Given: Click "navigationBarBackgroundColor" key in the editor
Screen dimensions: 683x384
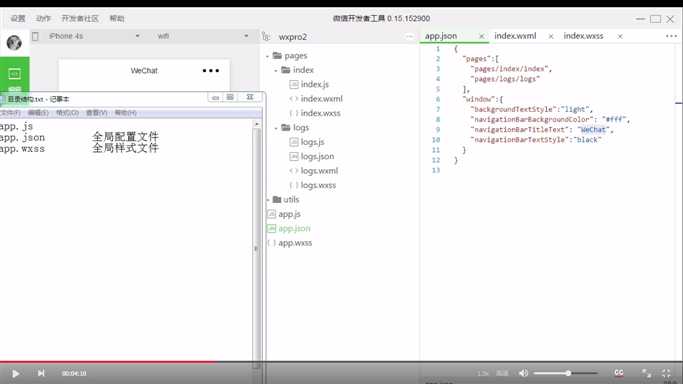Looking at the screenshot, I should pos(531,119).
